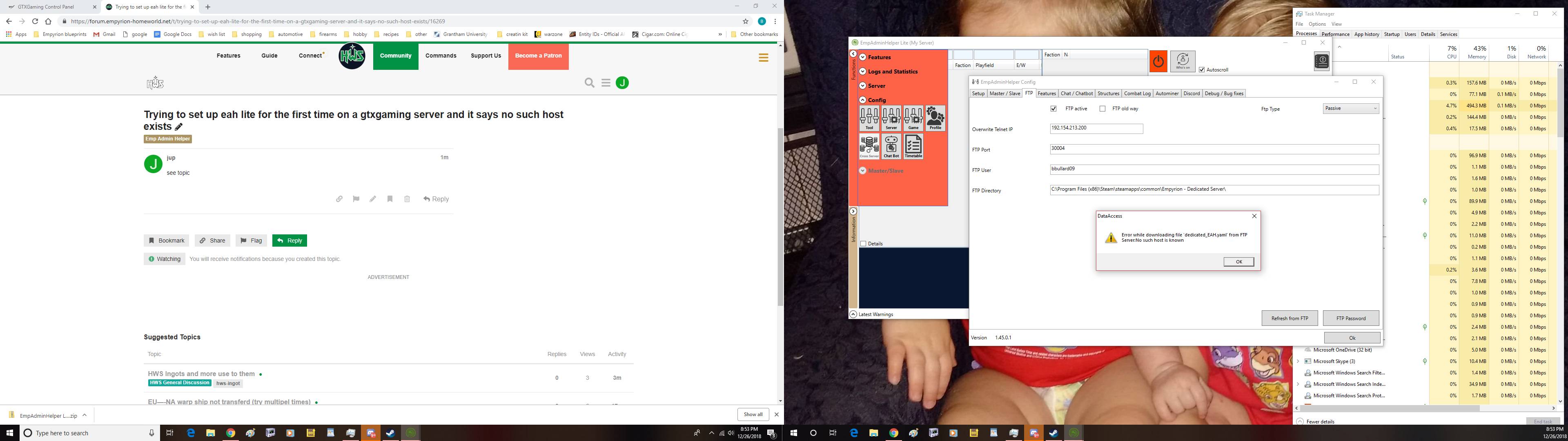The image size is (1568, 441).
Task: Switch to the Master / Slave tab
Action: coord(1004,93)
